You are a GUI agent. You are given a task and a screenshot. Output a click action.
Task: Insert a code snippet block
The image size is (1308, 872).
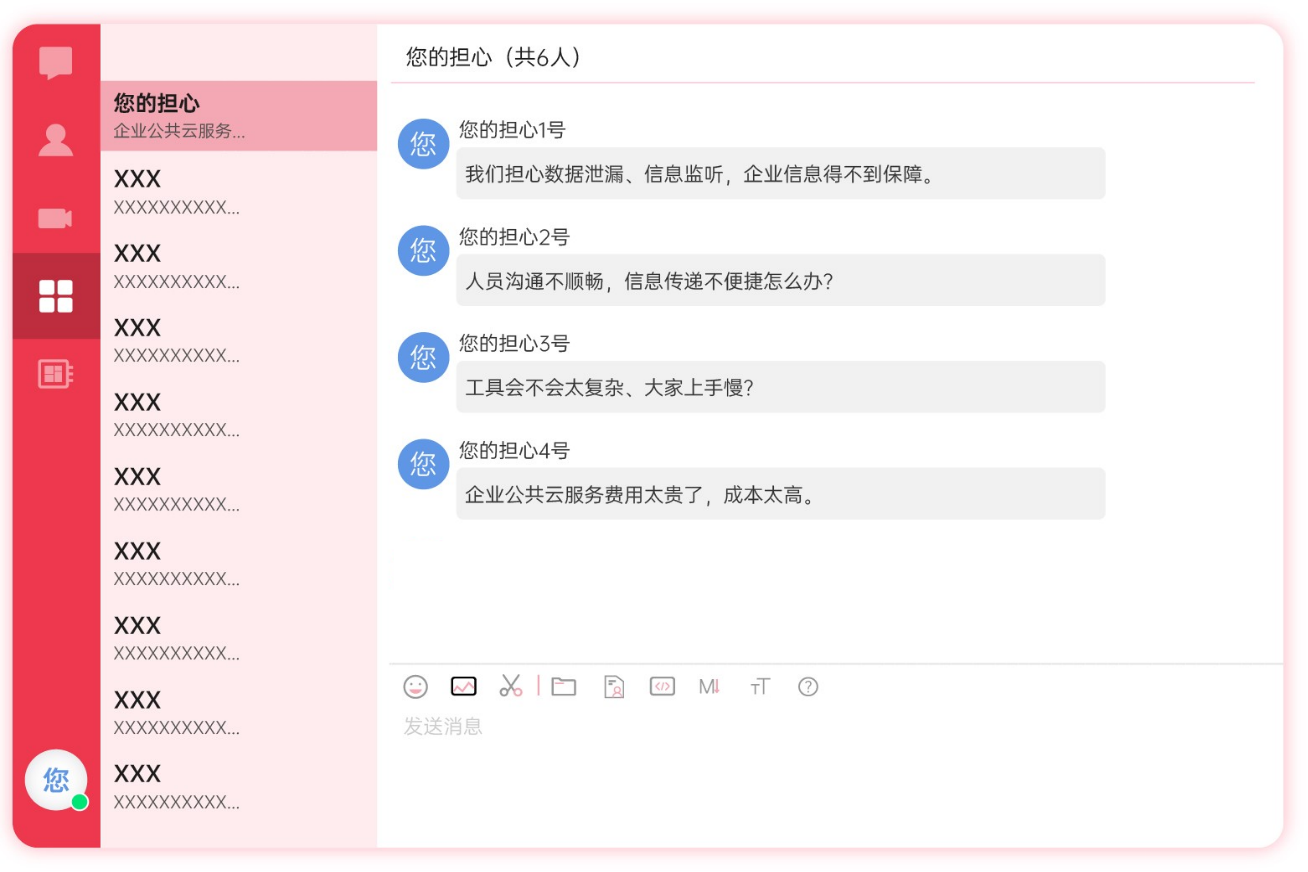pyautogui.click(x=662, y=687)
